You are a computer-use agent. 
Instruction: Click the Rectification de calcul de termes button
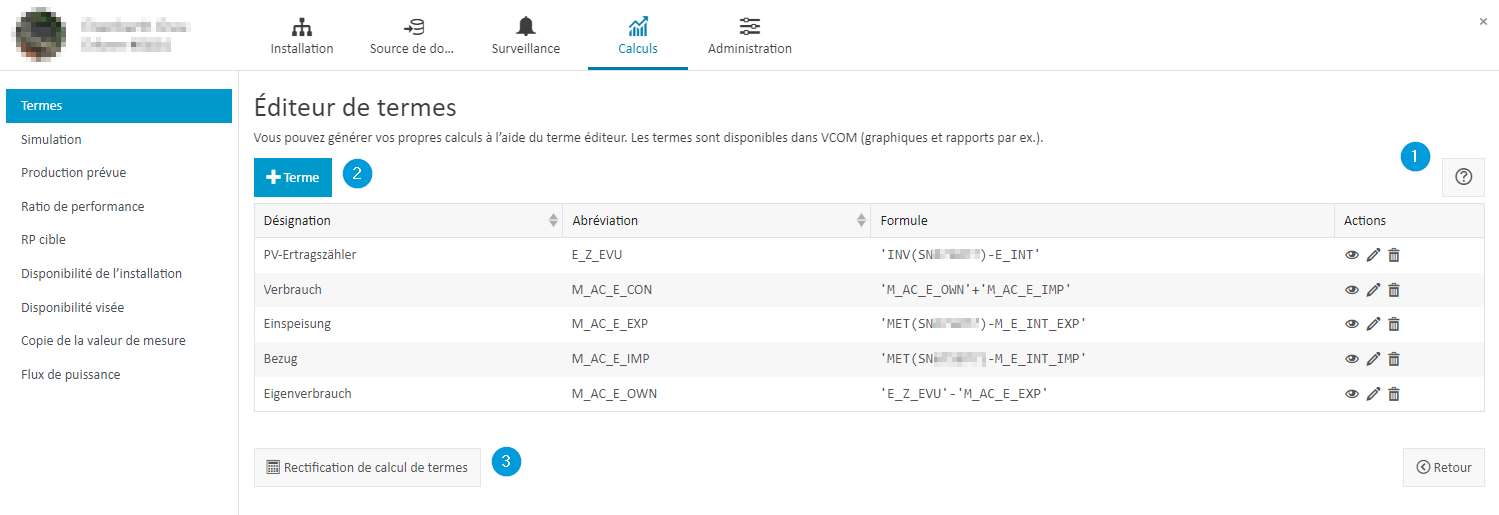click(x=367, y=467)
